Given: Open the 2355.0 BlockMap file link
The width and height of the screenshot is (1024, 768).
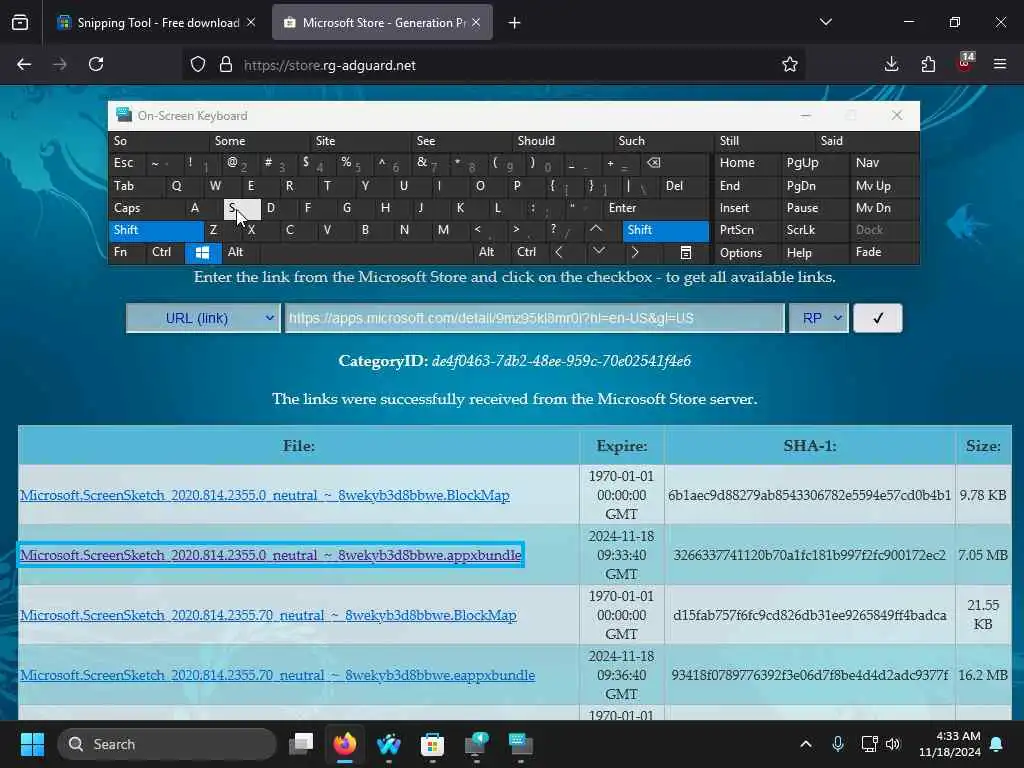Looking at the screenshot, I should click(264, 495).
